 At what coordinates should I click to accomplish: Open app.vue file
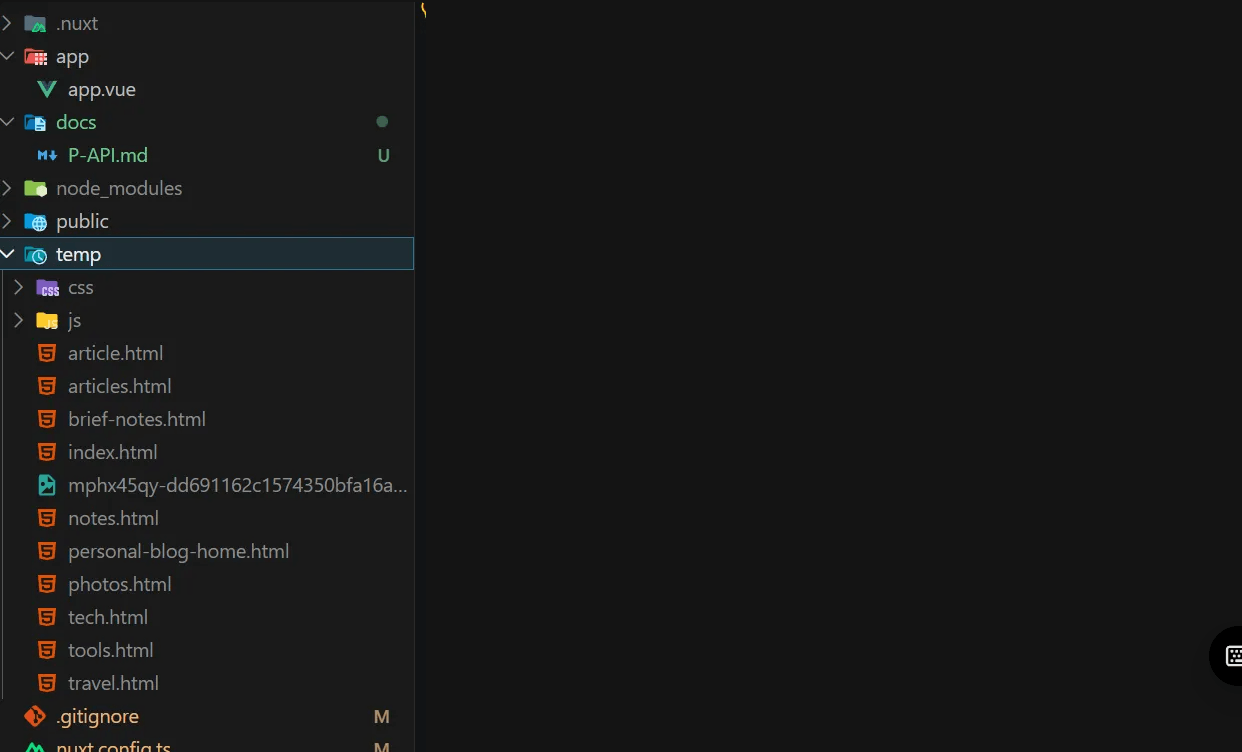(x=102, y=89)
